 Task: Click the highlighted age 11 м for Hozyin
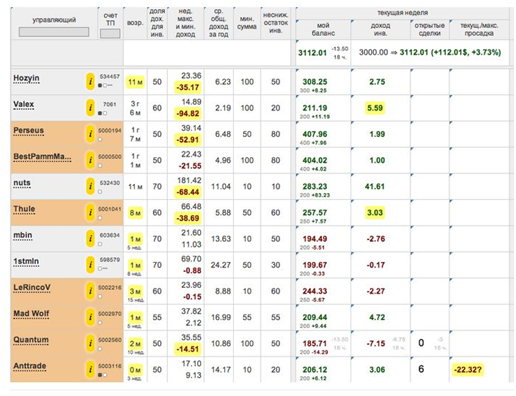[x=135, y=82]
